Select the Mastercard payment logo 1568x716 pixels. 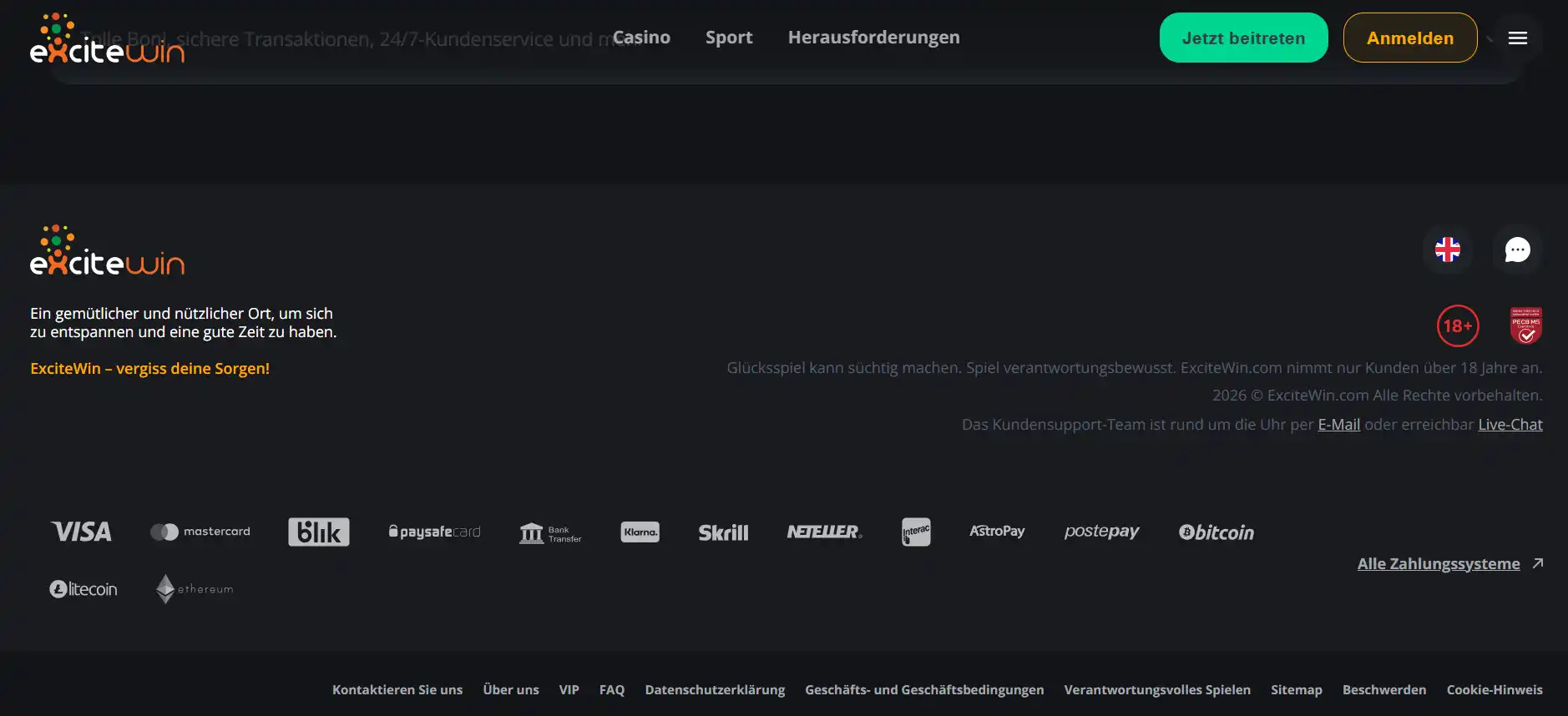tap(200, 532)
